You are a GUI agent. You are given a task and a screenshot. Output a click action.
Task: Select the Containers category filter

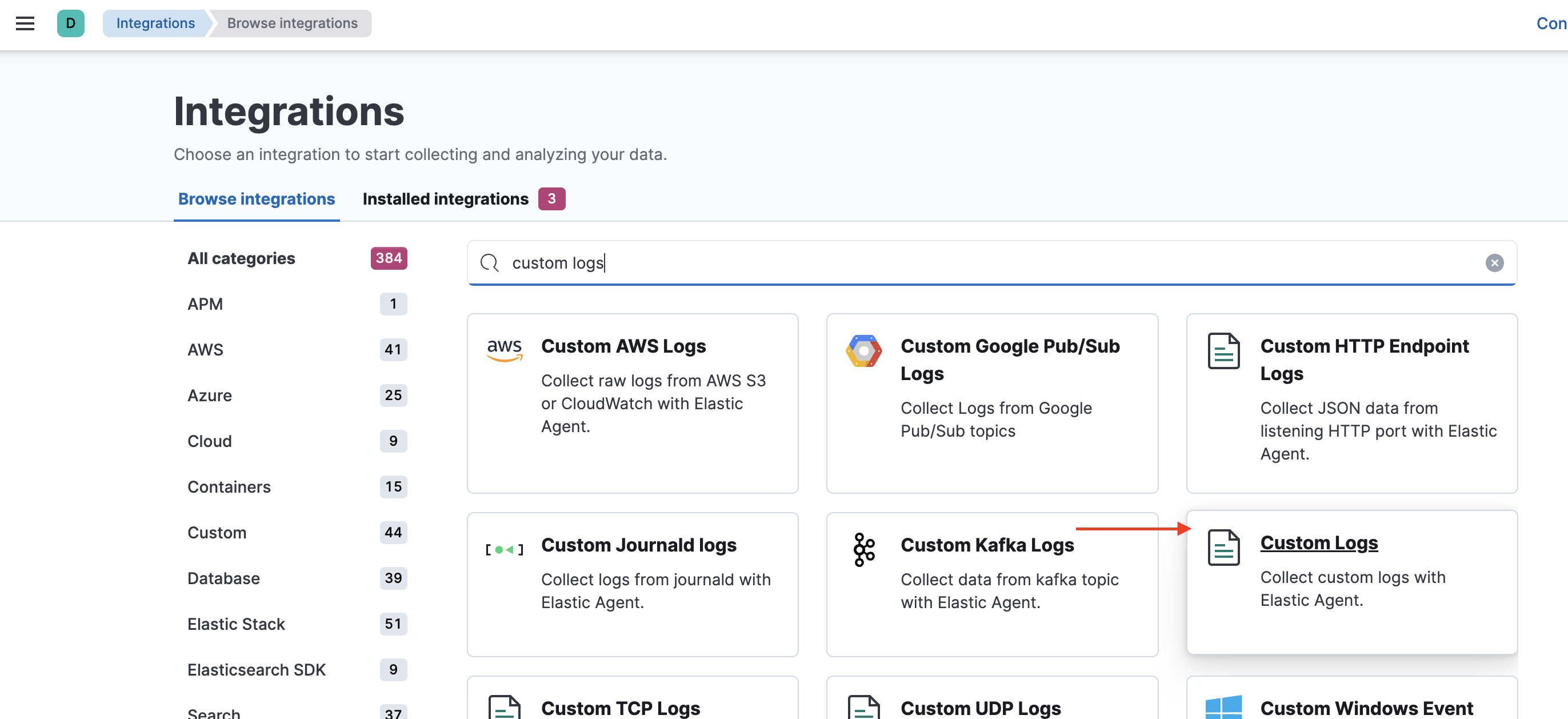pyautogui.click(x=229, y=486)
